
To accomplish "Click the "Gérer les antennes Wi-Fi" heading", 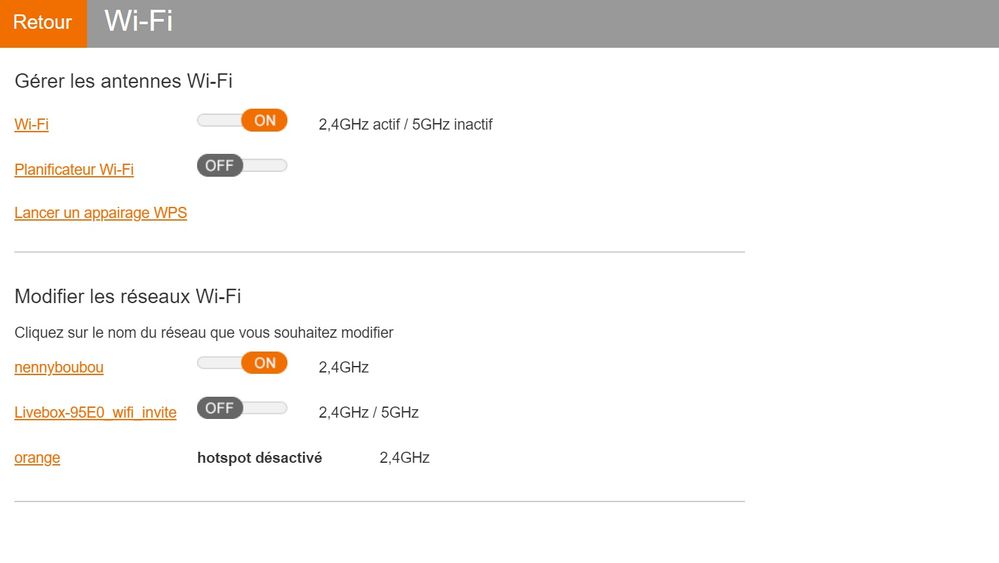I will (x=123, y=81).
